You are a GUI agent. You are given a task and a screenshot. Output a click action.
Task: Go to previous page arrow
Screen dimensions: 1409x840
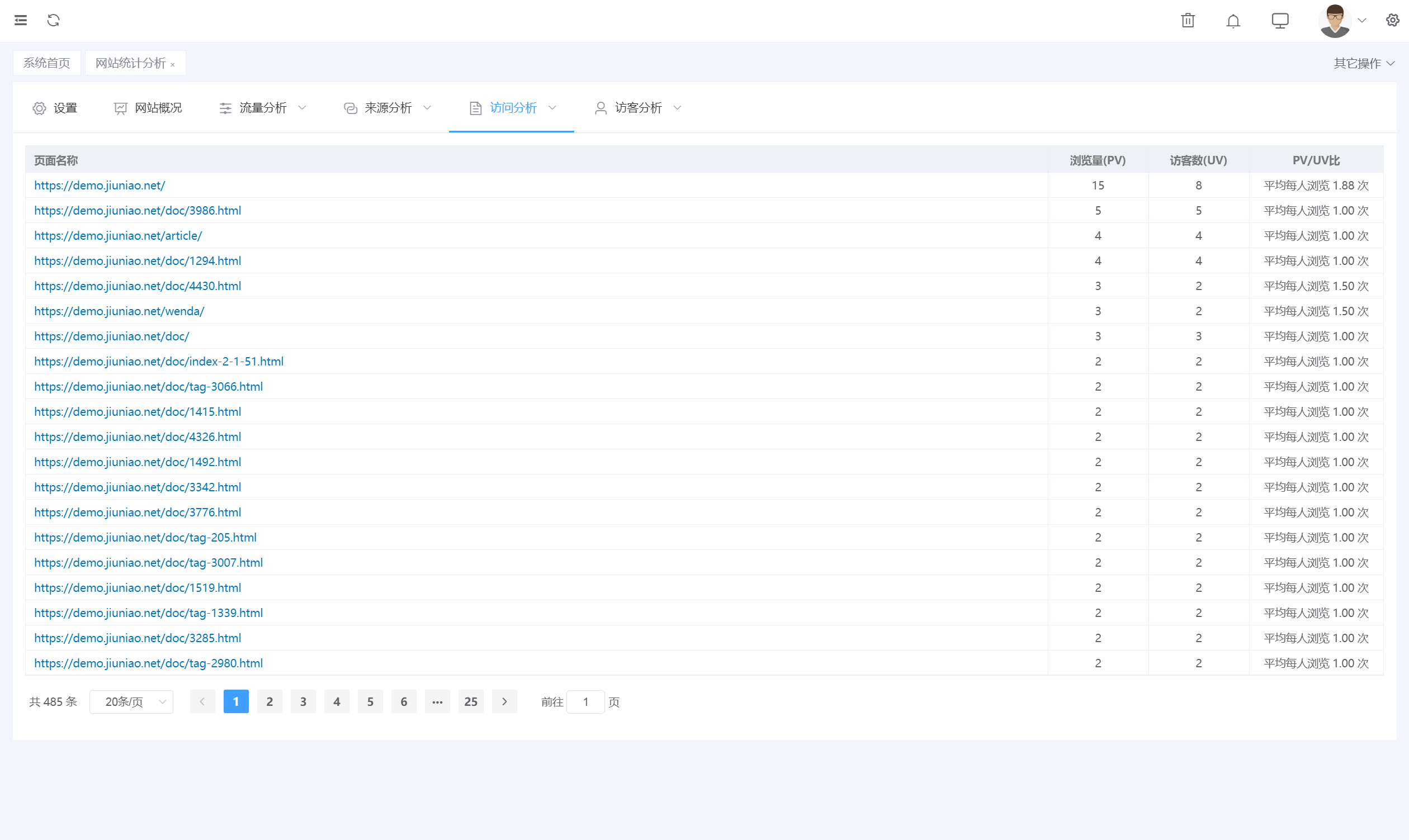(x=202, y=702)
